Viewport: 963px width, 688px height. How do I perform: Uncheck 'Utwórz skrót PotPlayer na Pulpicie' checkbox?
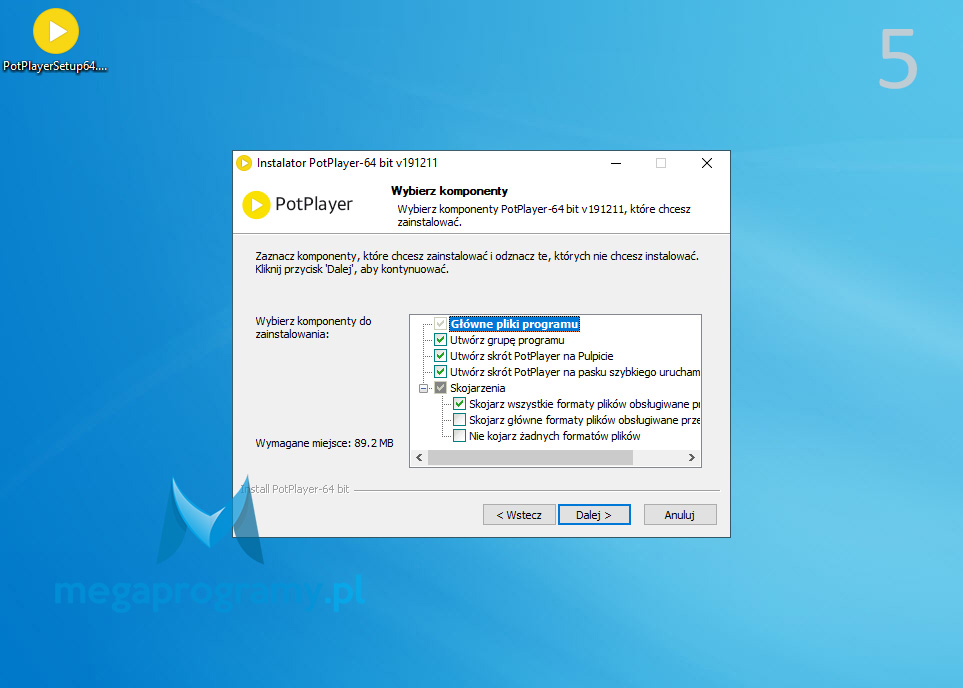coord(440,356)
